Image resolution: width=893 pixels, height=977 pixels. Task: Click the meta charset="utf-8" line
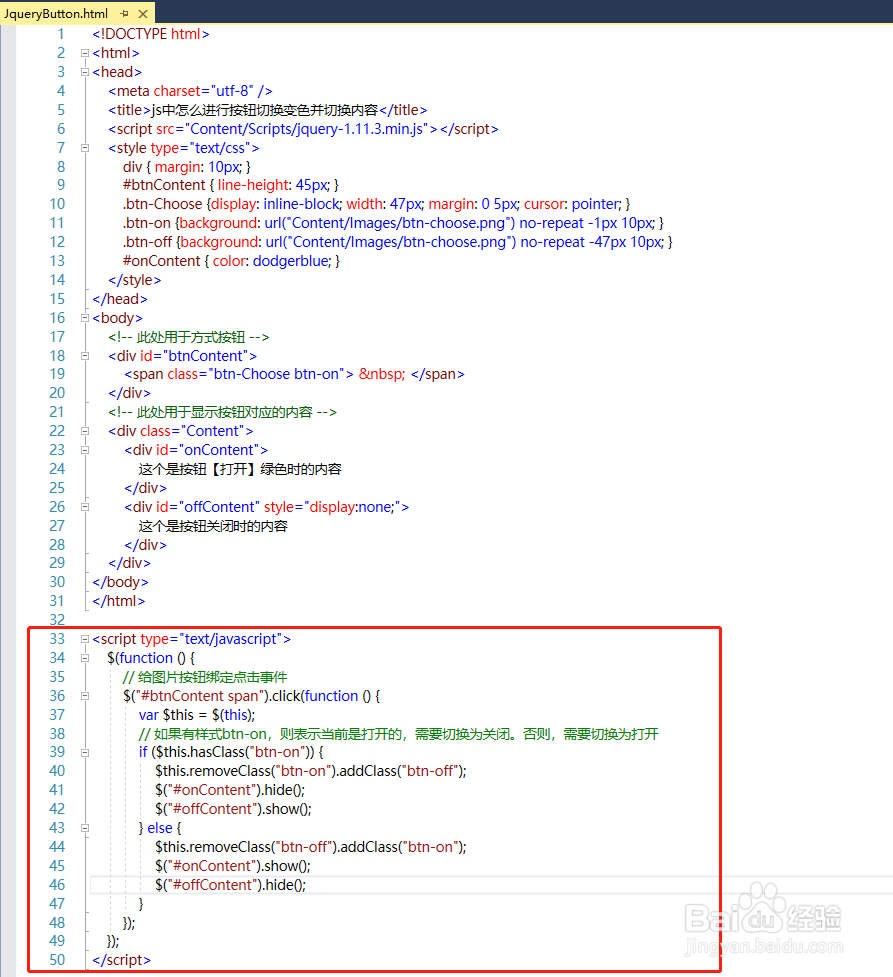pyautogui.click(x=190, y=91)
